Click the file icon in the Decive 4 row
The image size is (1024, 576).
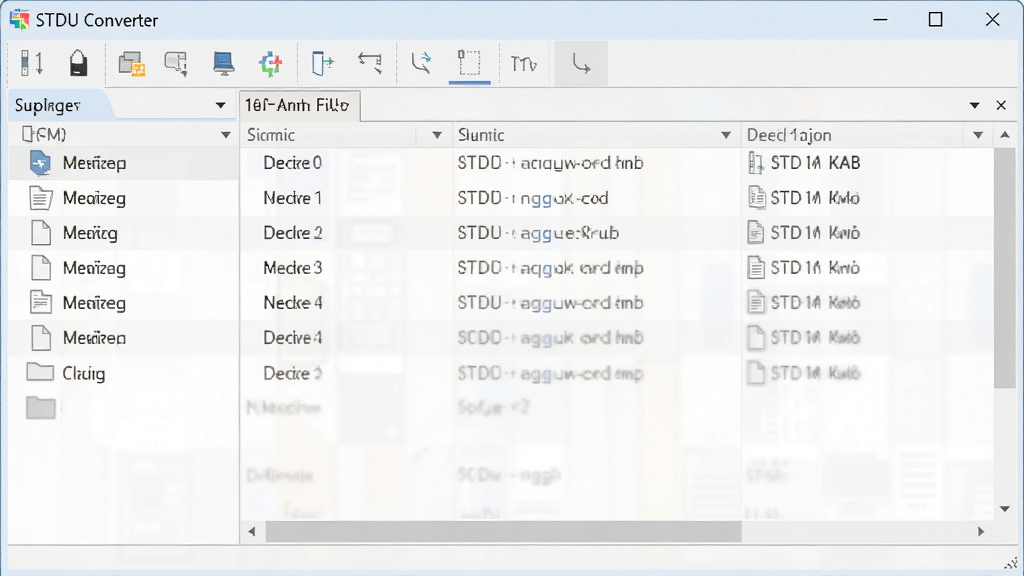click(756, 338)
